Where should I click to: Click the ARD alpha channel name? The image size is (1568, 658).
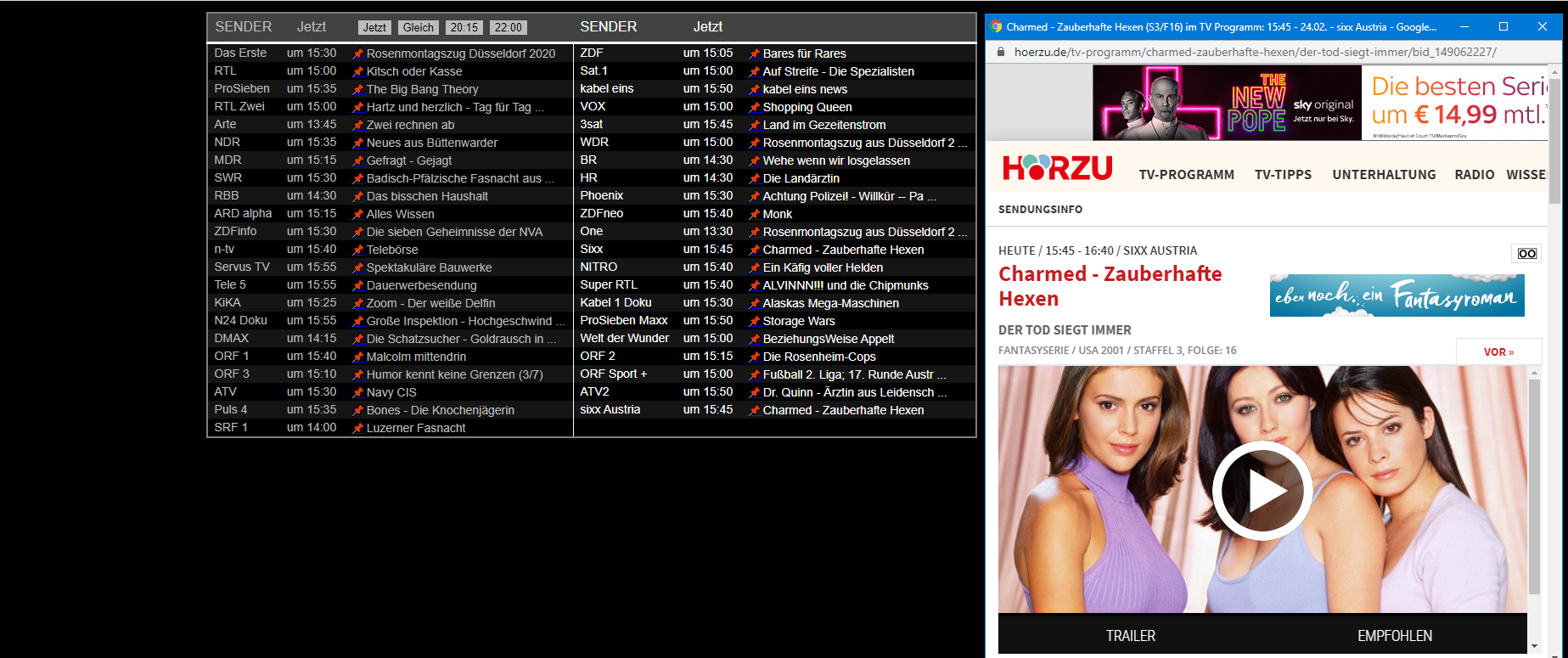coord(243,213)
